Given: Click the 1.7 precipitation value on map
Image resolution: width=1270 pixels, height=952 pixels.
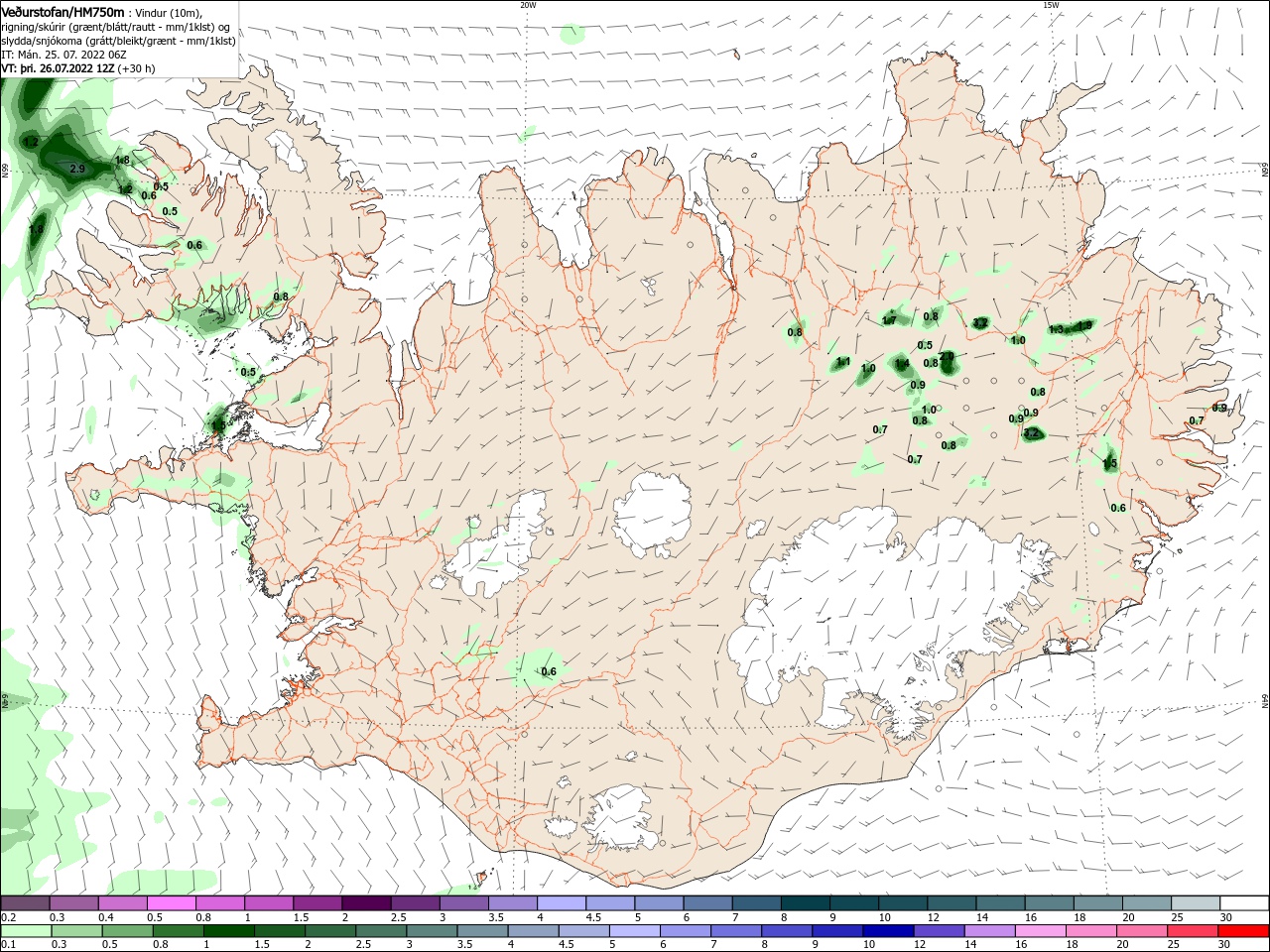Looking at the screenshot, I should (x=889, y=320).
